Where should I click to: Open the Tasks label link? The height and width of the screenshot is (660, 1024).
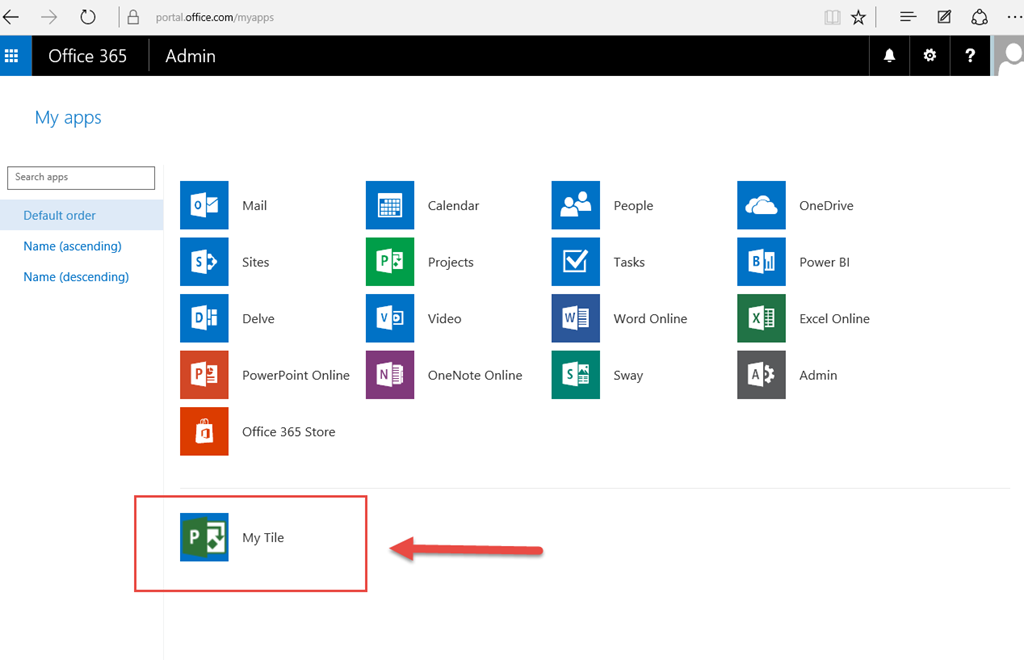coord(629,262)
